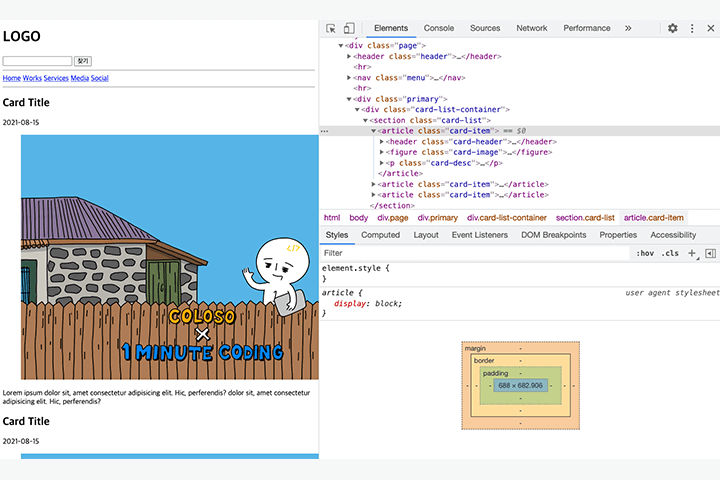Click the Home navigation link
Viewport: 720px width, 480px height.
tap(11, 78)
